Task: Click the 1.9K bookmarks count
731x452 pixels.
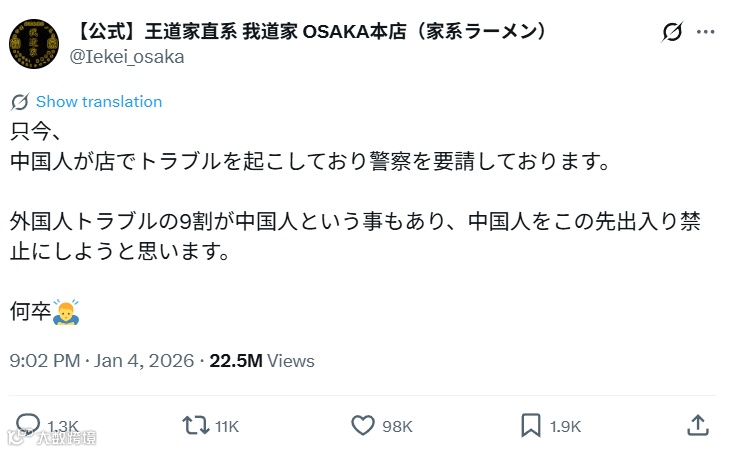Action: (565, 426)
